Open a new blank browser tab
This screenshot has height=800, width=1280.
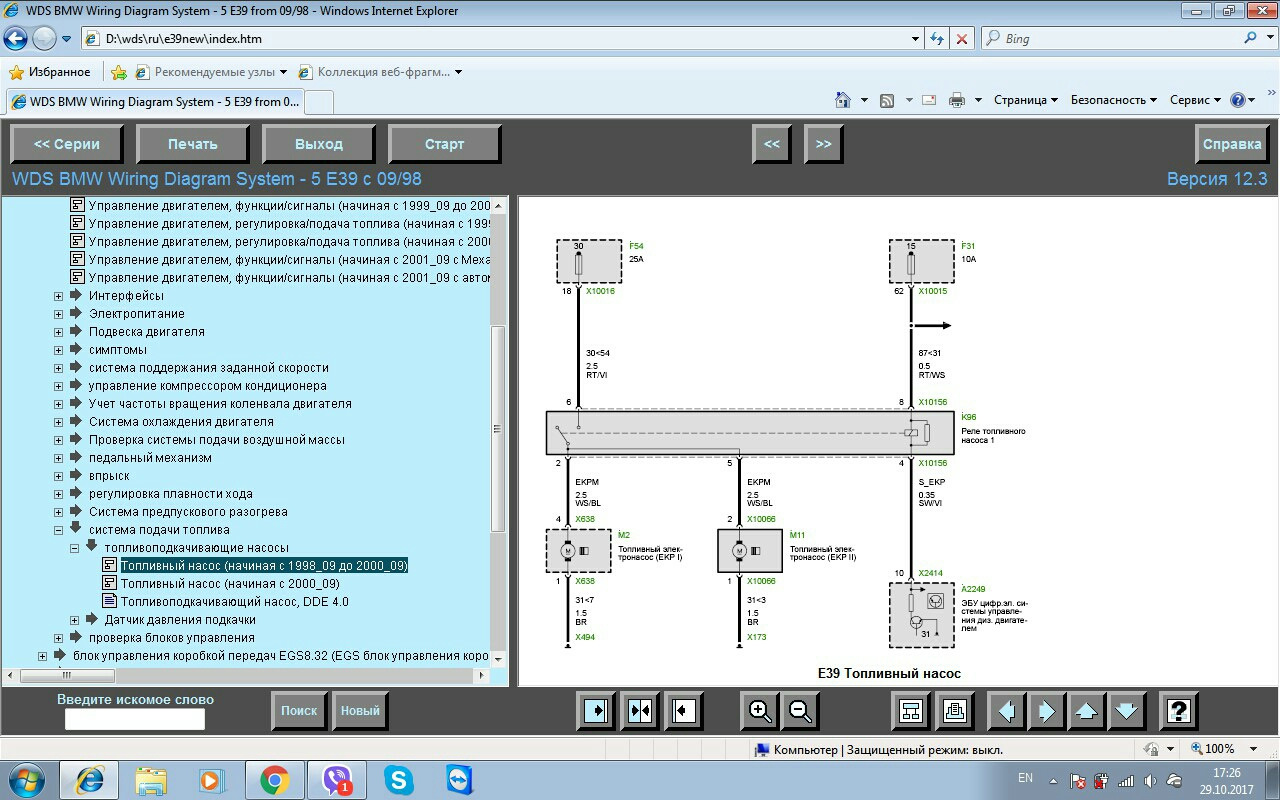tap(319, 102)
